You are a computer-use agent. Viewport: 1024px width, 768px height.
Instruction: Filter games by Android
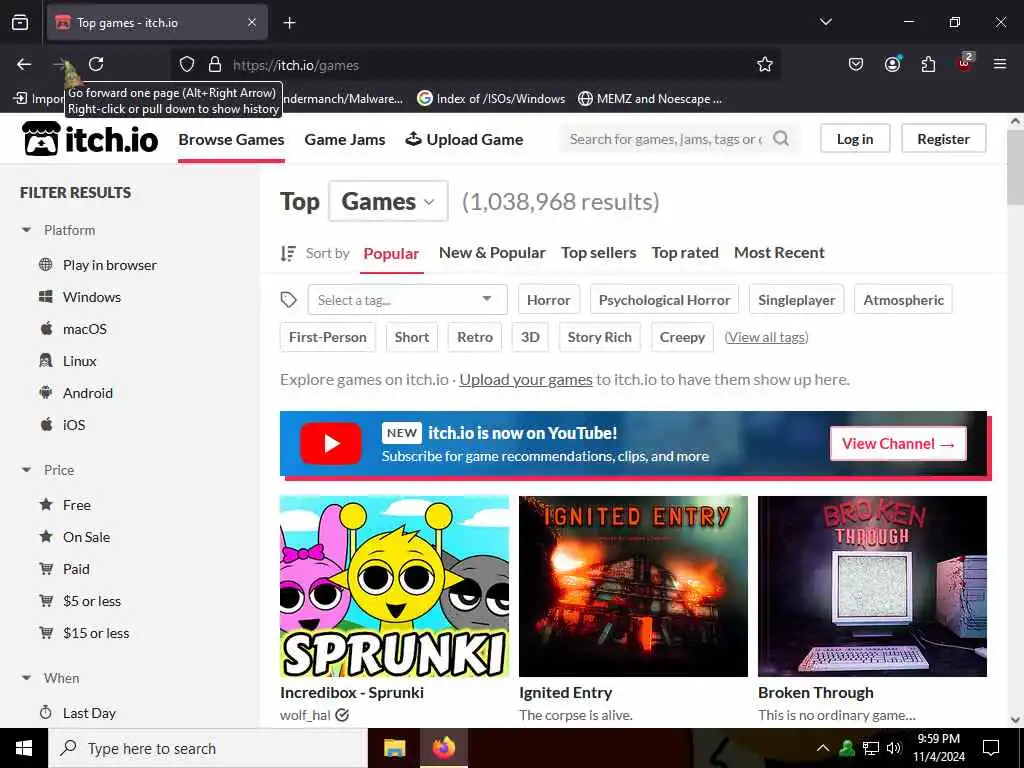(x=88, y=393)
